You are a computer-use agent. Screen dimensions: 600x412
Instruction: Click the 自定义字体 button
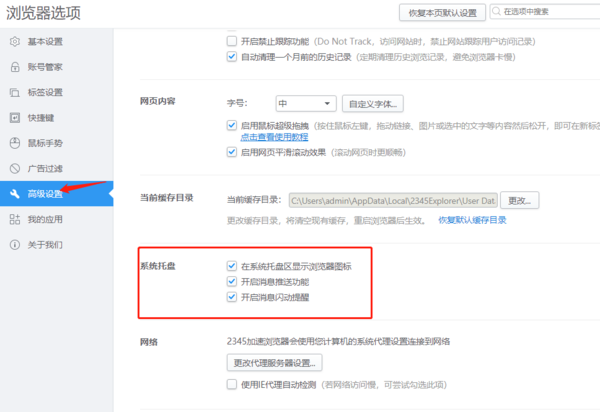pyautogui.click(x=373, y=103)
